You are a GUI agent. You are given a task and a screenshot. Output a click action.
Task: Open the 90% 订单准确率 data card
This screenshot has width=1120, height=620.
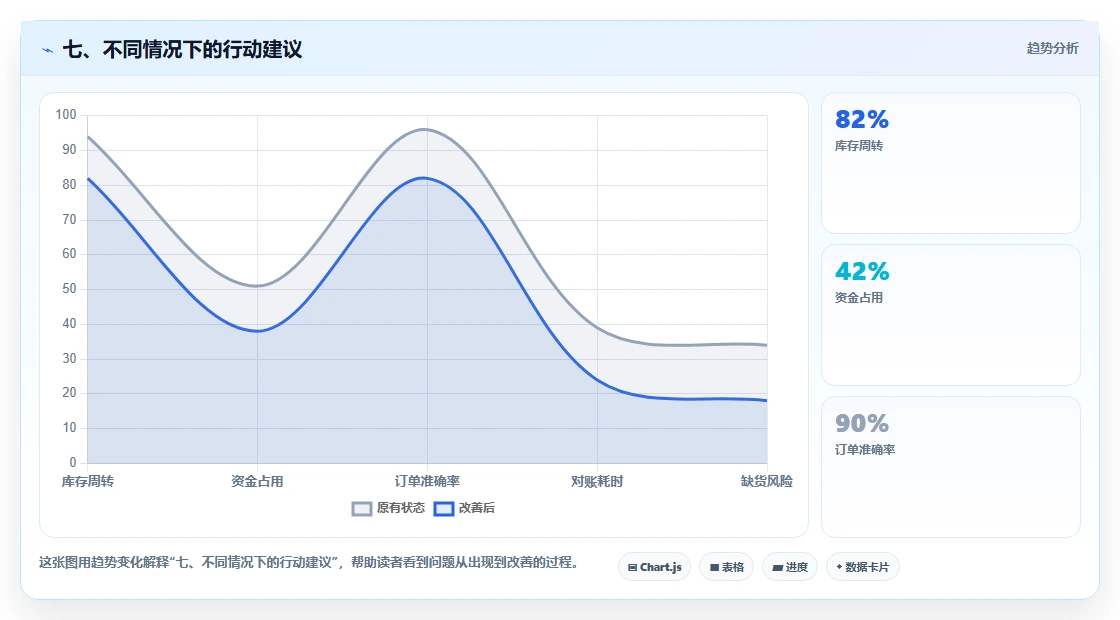[951, 466]
